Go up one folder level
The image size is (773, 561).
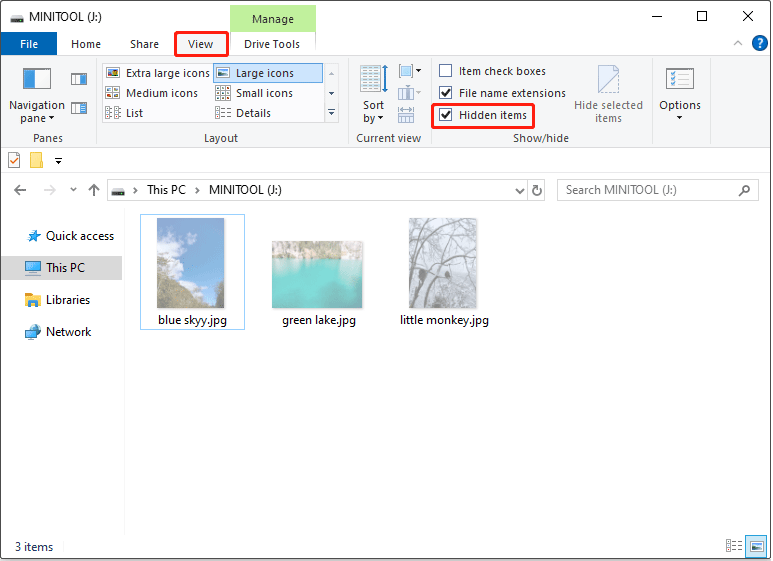(x=94, y=190)
